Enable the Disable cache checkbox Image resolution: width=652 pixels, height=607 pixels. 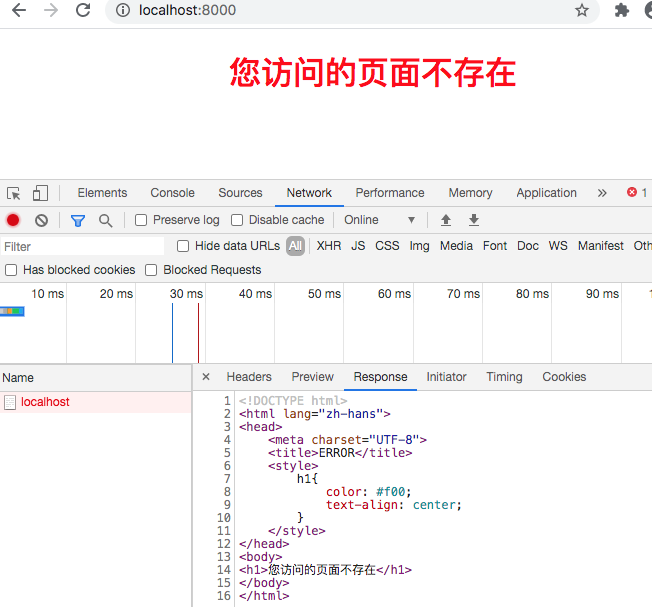tap(237, 220)
